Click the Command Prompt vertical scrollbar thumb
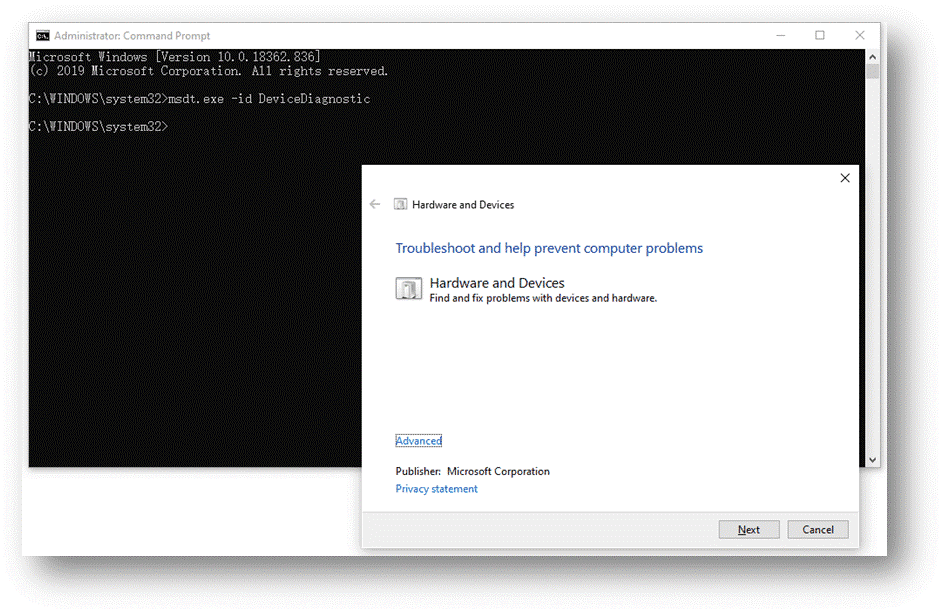 tap(873, 73)
